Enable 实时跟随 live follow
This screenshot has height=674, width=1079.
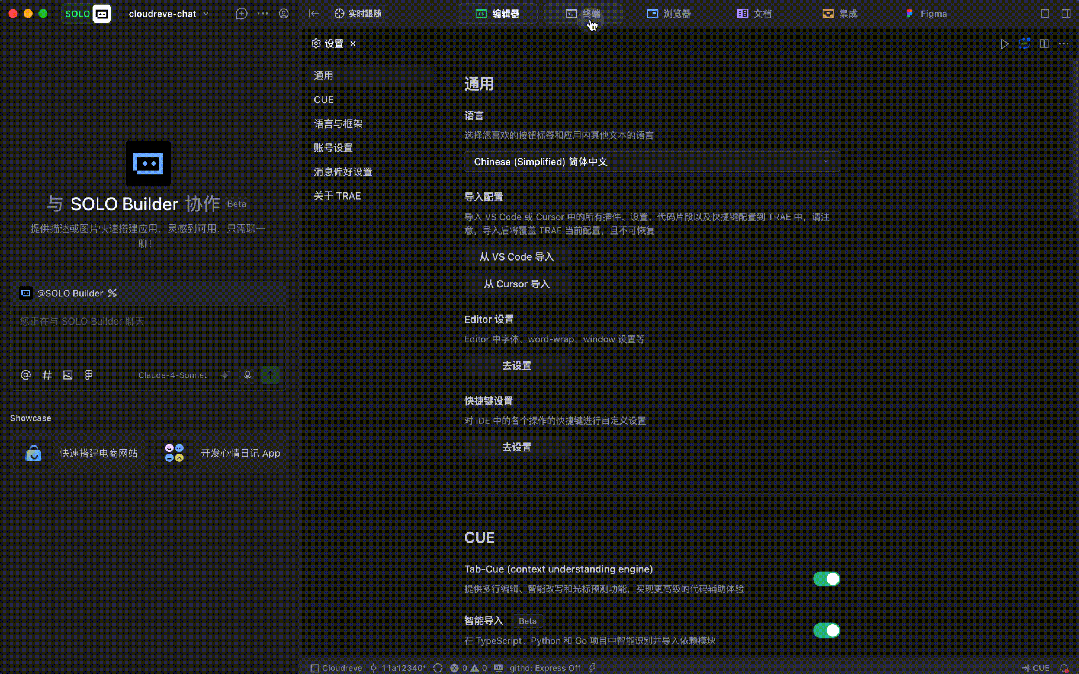(357, 14)
